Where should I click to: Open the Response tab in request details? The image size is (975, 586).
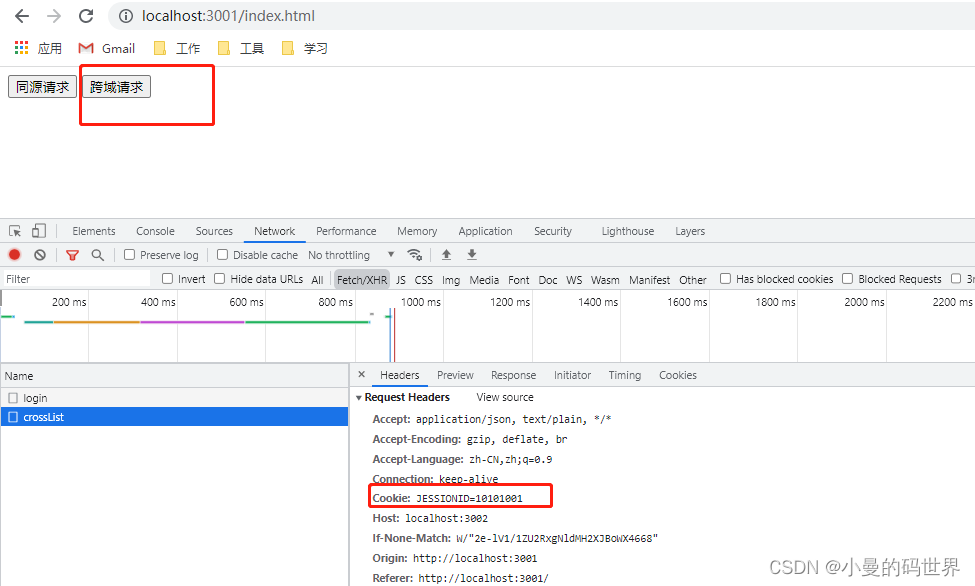(513, 375)
